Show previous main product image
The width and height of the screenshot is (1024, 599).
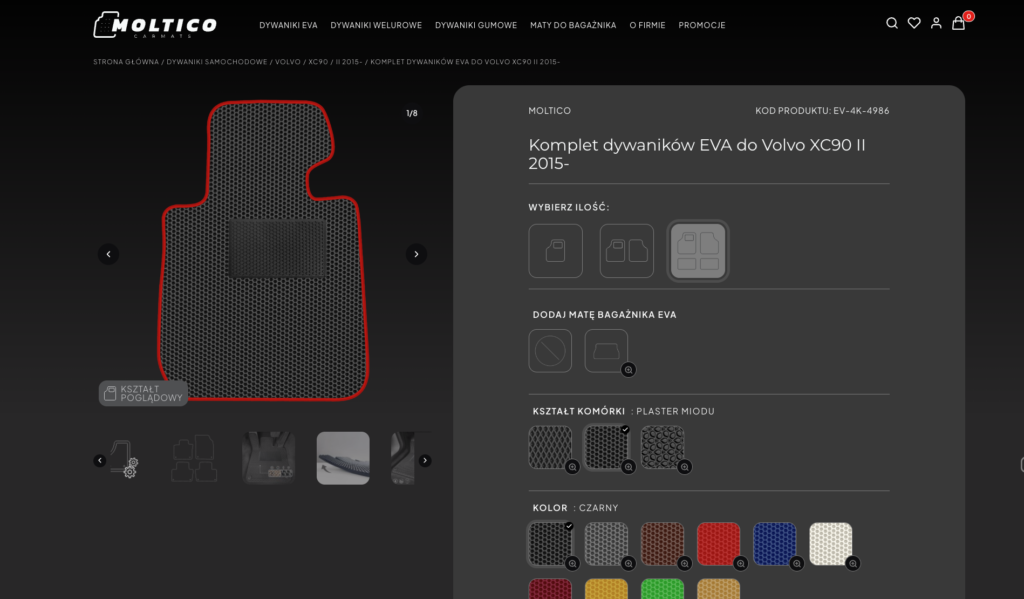[108, 254]
